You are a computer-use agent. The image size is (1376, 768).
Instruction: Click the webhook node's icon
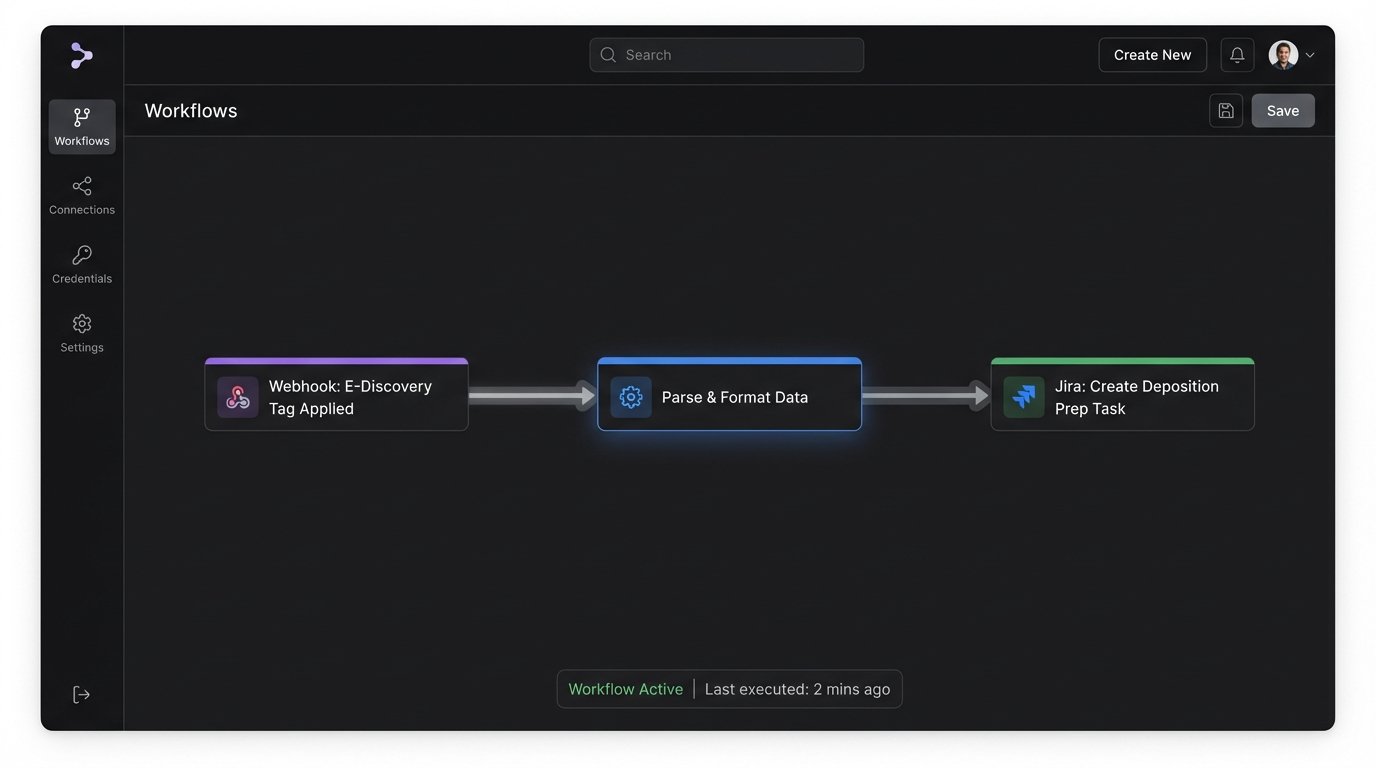click(x=237, y=396)
